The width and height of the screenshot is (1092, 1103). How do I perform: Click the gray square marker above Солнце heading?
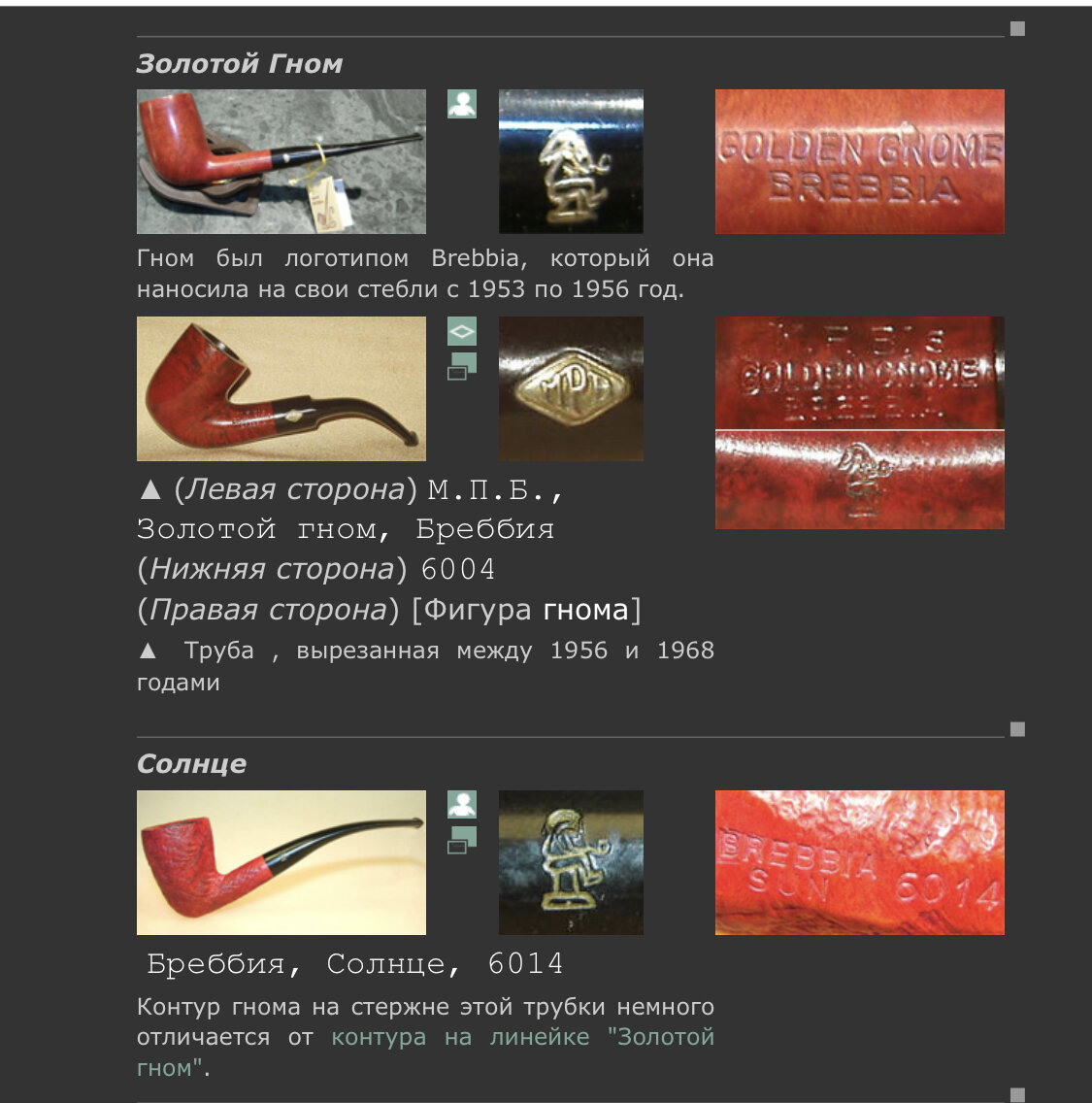[1017, 729]
